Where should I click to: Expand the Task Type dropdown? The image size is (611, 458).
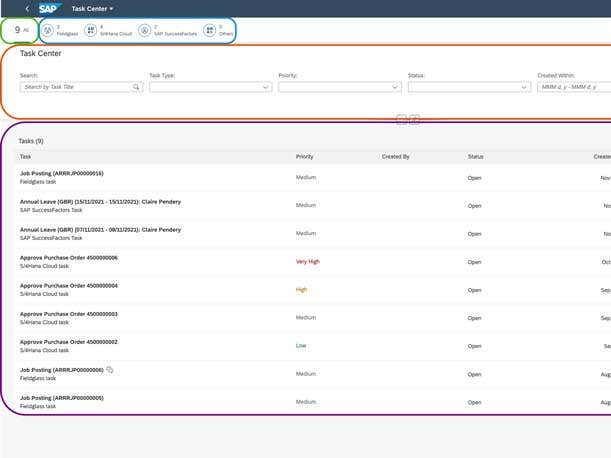265,87
